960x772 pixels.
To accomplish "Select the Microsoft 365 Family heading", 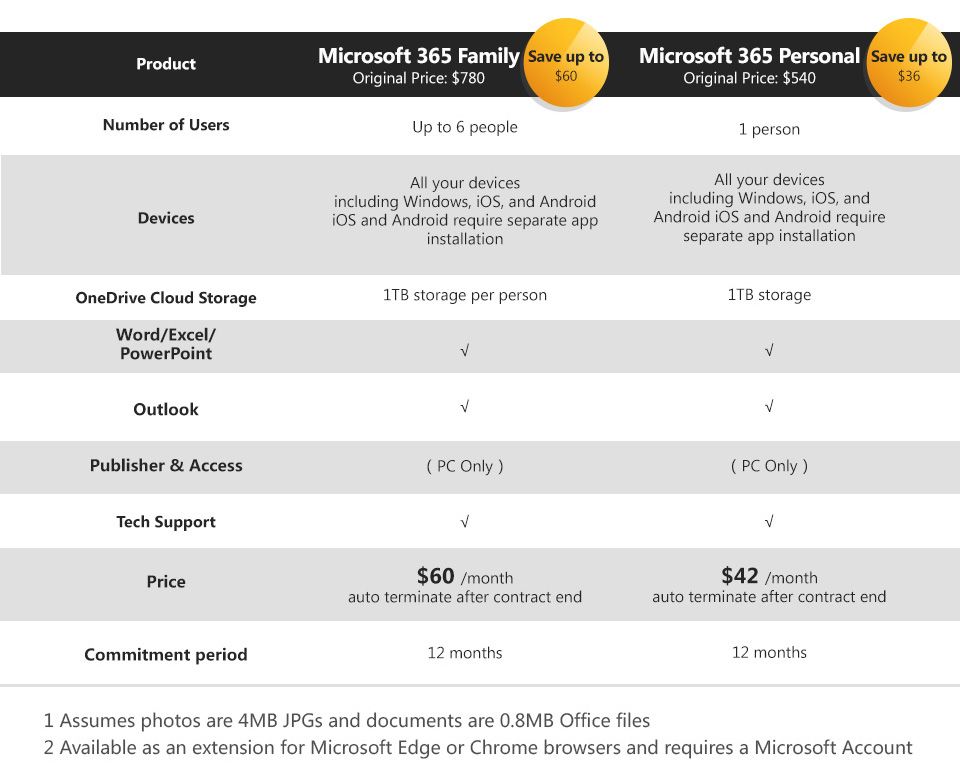I will (419, 56).
